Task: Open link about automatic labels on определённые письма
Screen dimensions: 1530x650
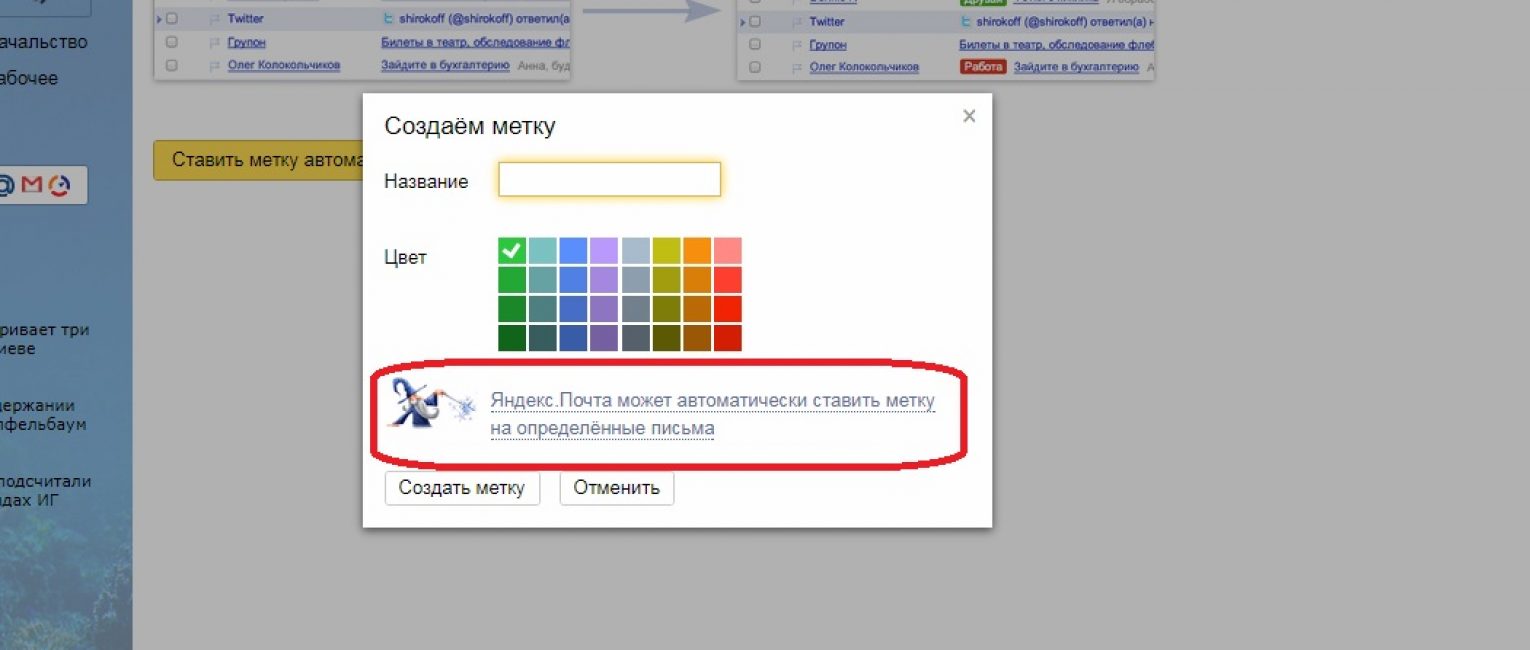Action: point(712,415)
